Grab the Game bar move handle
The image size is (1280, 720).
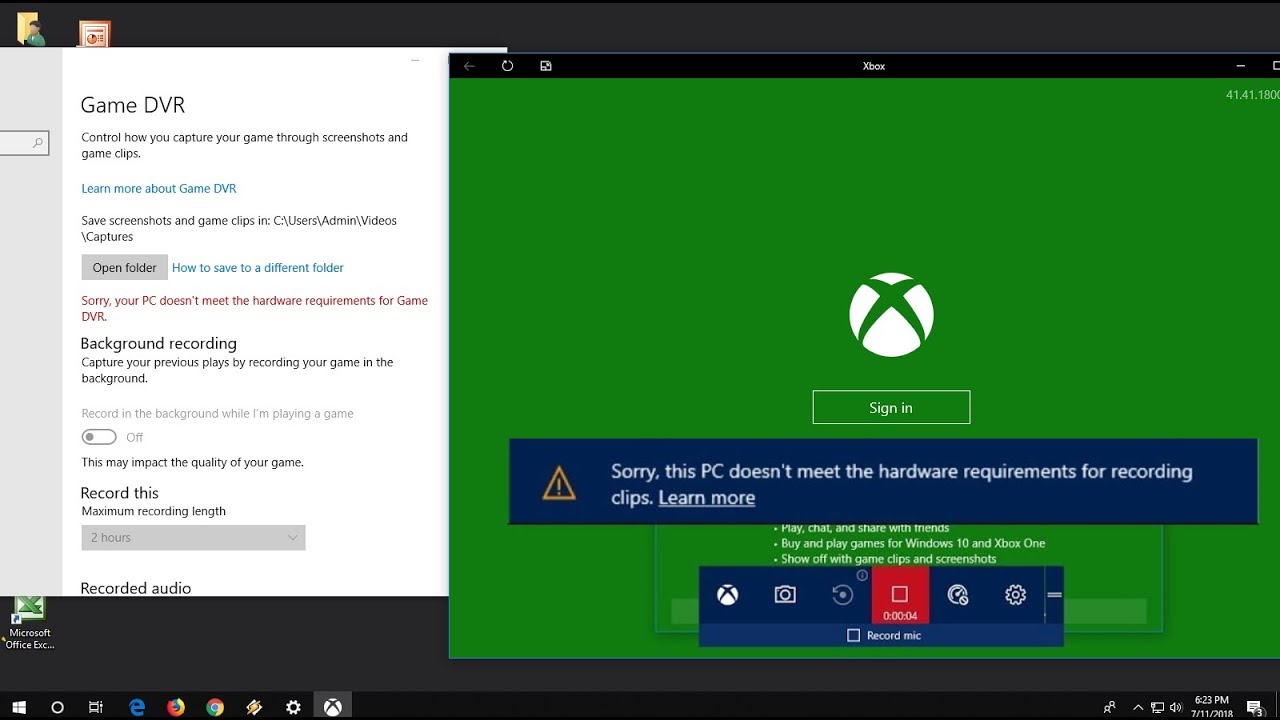[1054, 595]
